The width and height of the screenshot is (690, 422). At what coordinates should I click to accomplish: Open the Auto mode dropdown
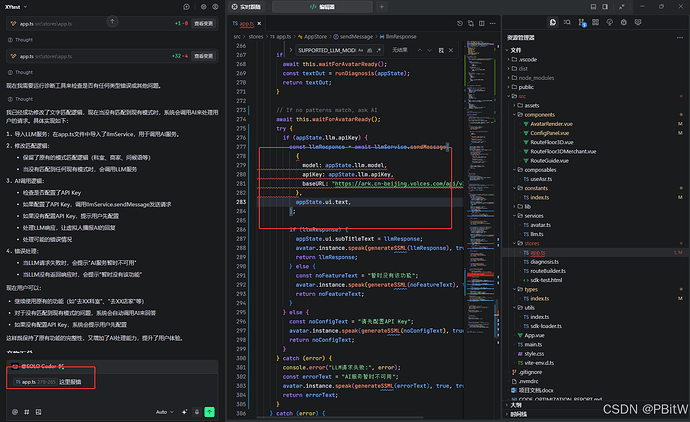(164, 411)
